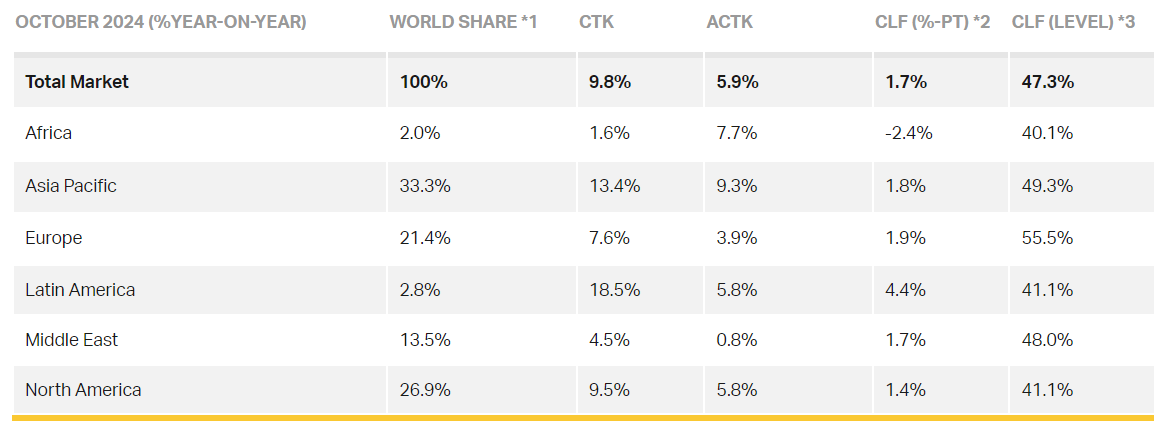Click Asia Pacific's 33.3% world share
The image size is (1154, 427).
pyautogui.click(x=425, y=185)
